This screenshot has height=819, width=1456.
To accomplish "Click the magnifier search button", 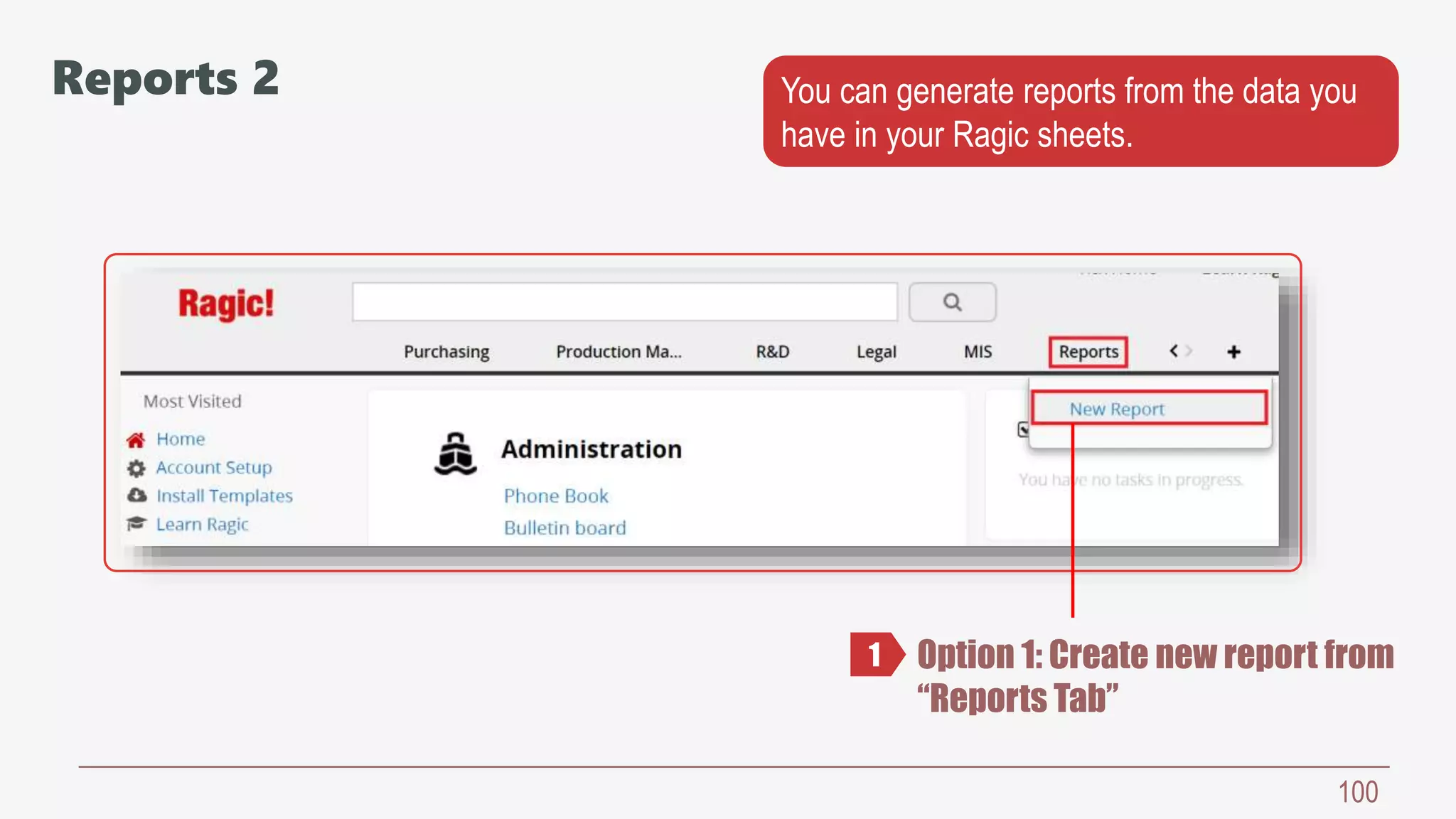I will (952, 302).
